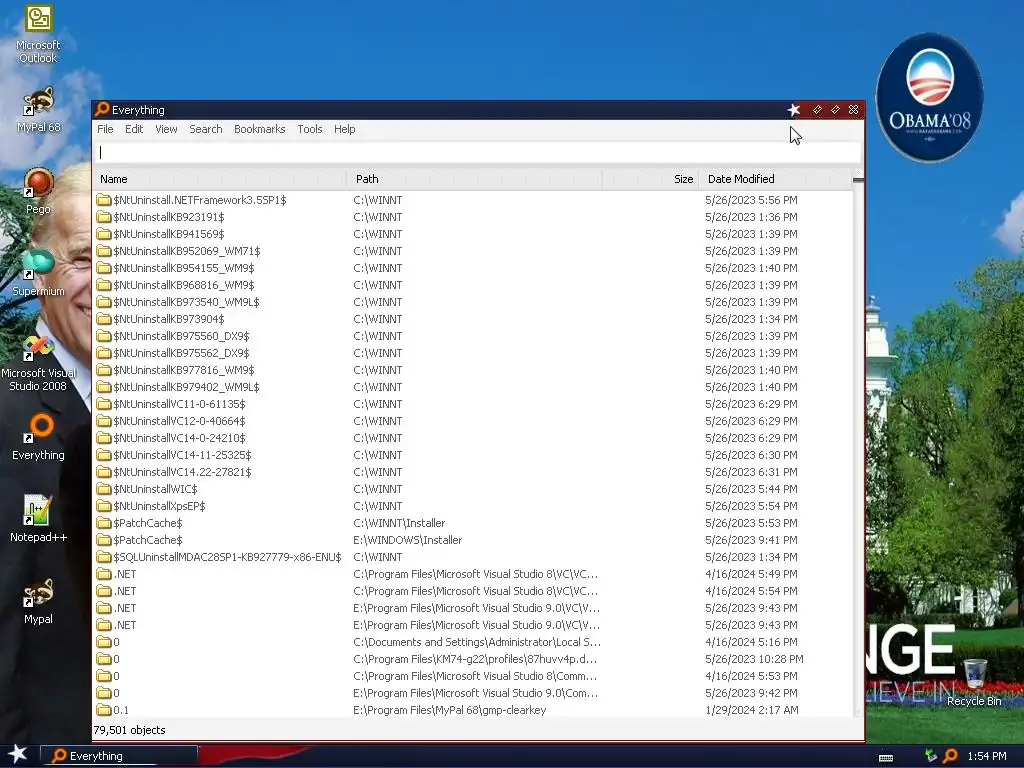Select the Mypal desktop shortcut
1024x768 pixels.
[x=38, y=601]
